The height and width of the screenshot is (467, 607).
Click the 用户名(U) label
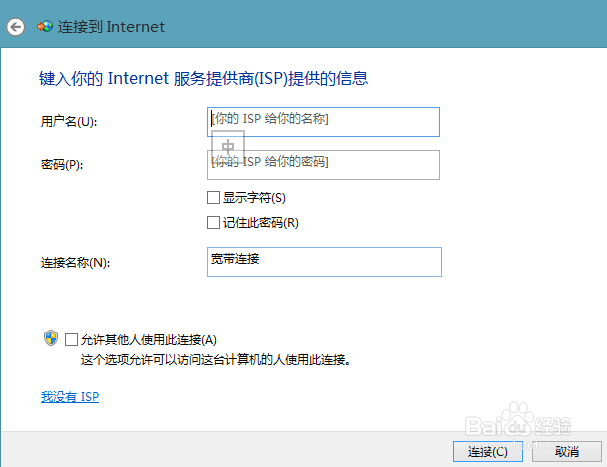coord(68,122)
